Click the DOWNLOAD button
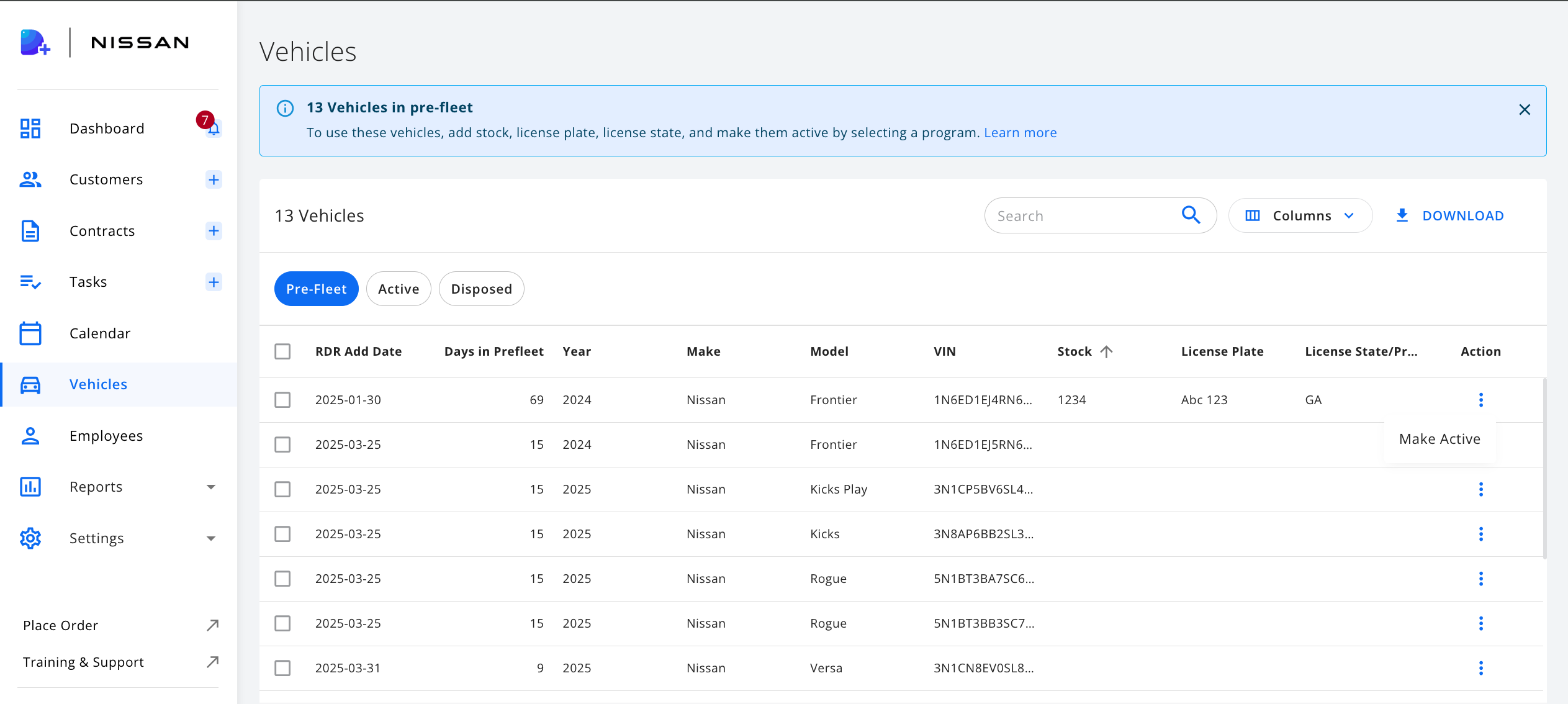1568x704 pixels. pyautogui.click(x=1449, y=215)
